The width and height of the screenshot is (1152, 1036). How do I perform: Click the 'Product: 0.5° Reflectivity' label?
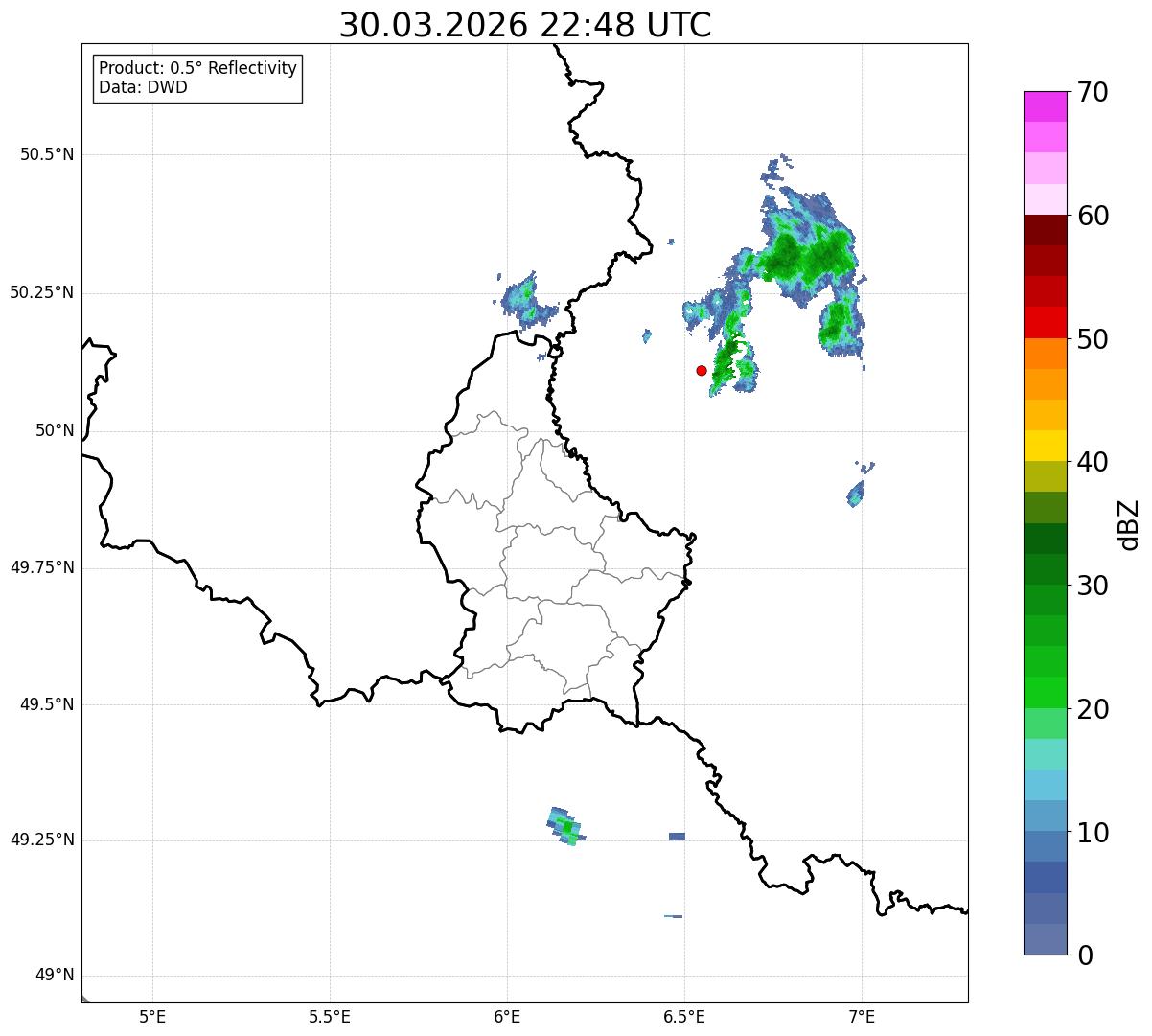(197, 68)
